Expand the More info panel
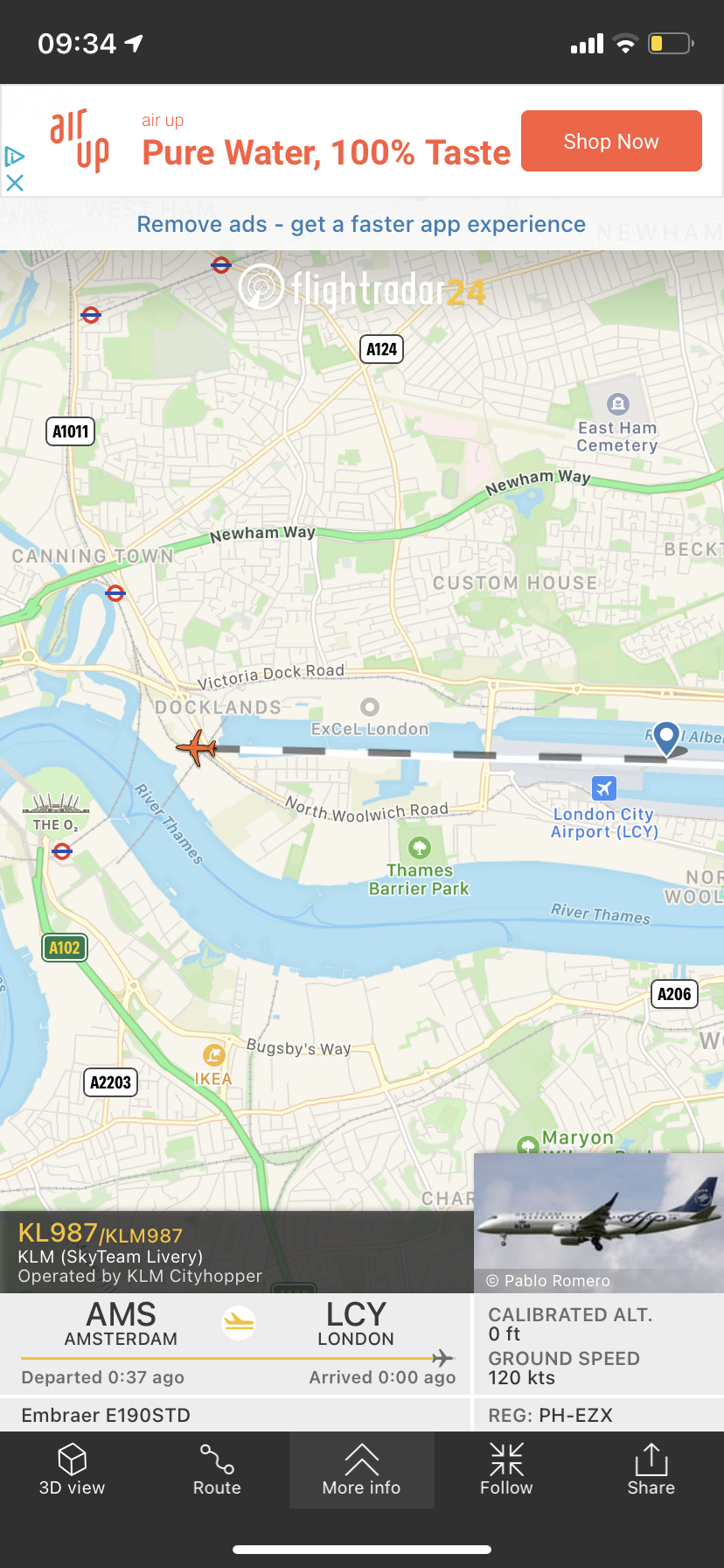 361,1470
